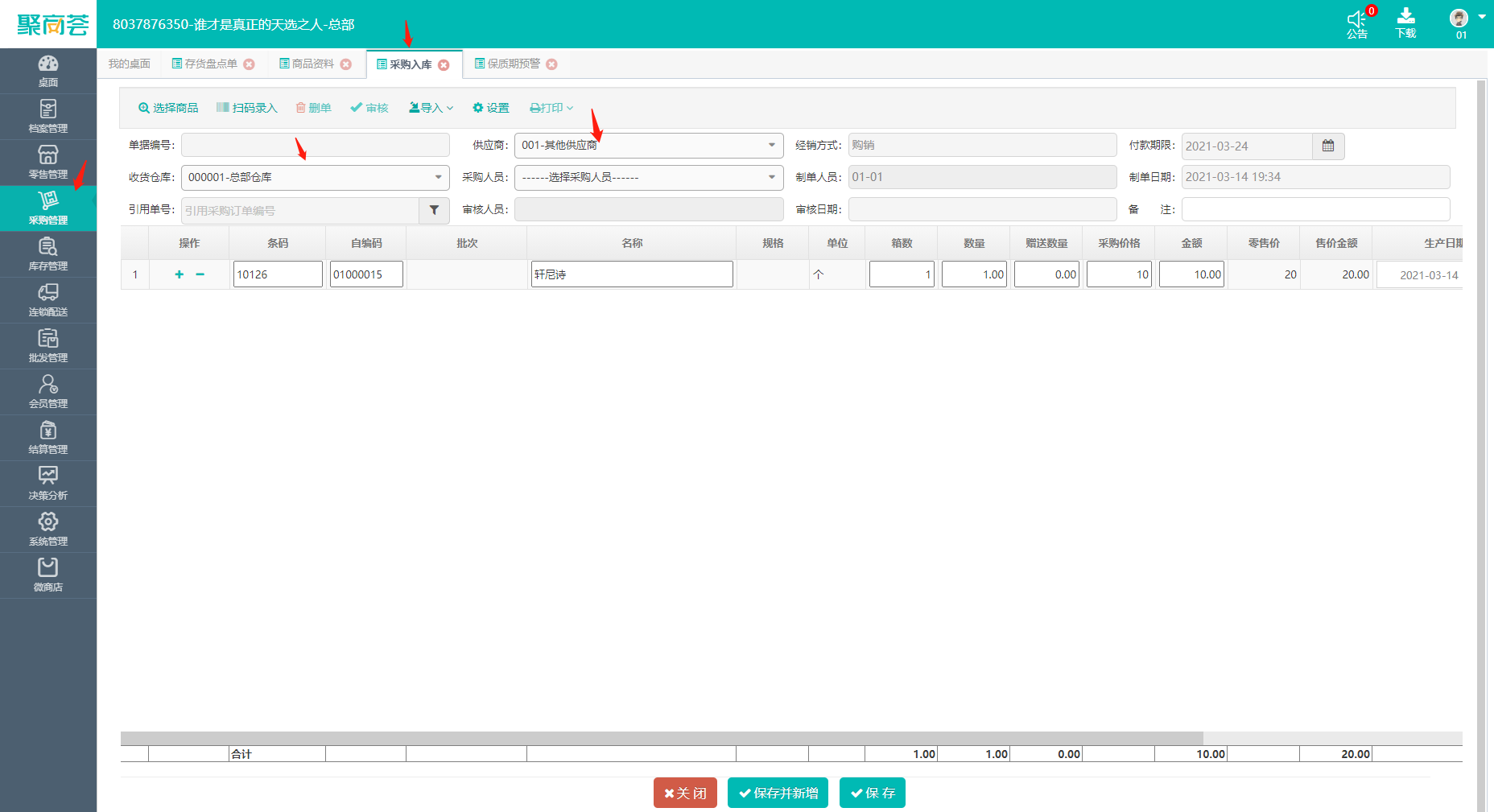View 公告 announcements icon
Viewport: 1494px width, 812px height.
(1357, 24)
